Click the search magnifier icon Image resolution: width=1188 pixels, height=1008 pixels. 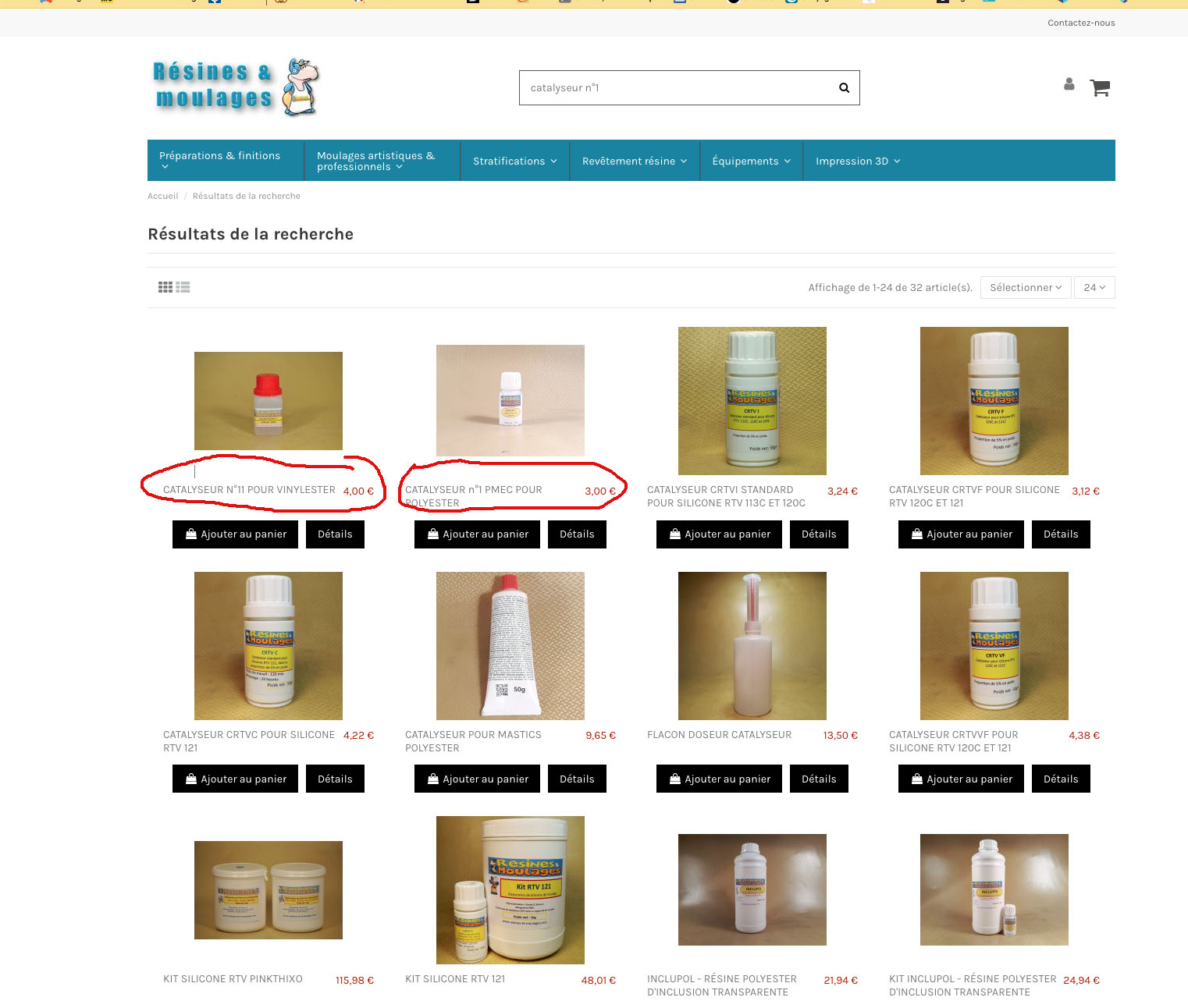(844, 88)
